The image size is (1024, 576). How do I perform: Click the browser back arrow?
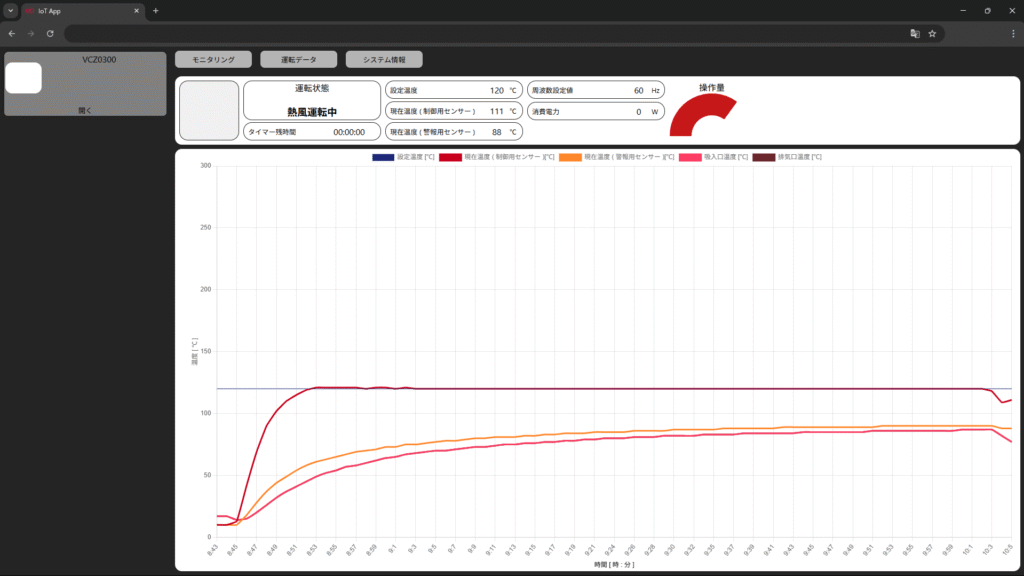[x=12, y=33]
